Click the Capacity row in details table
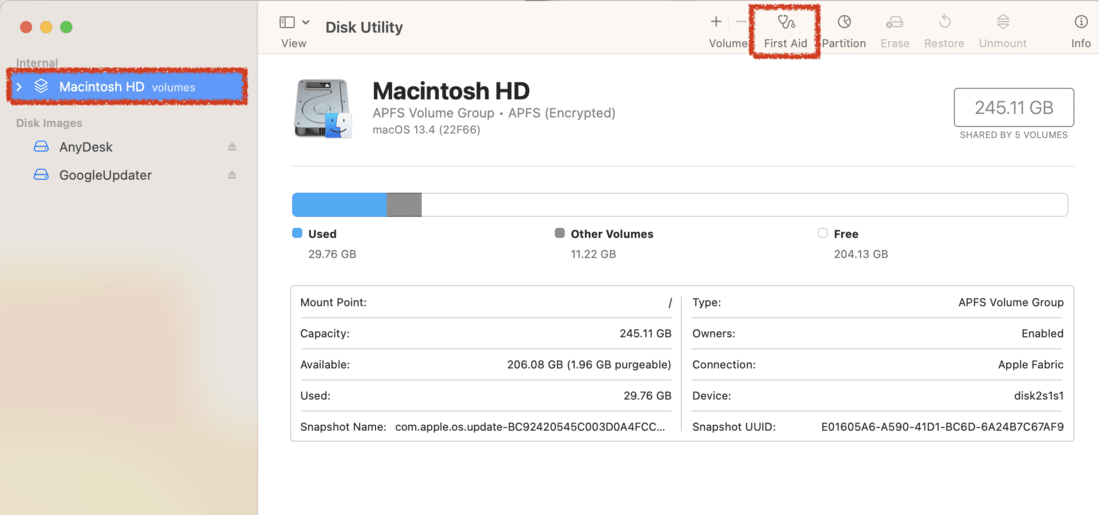1099x515 pixels. 486,334
